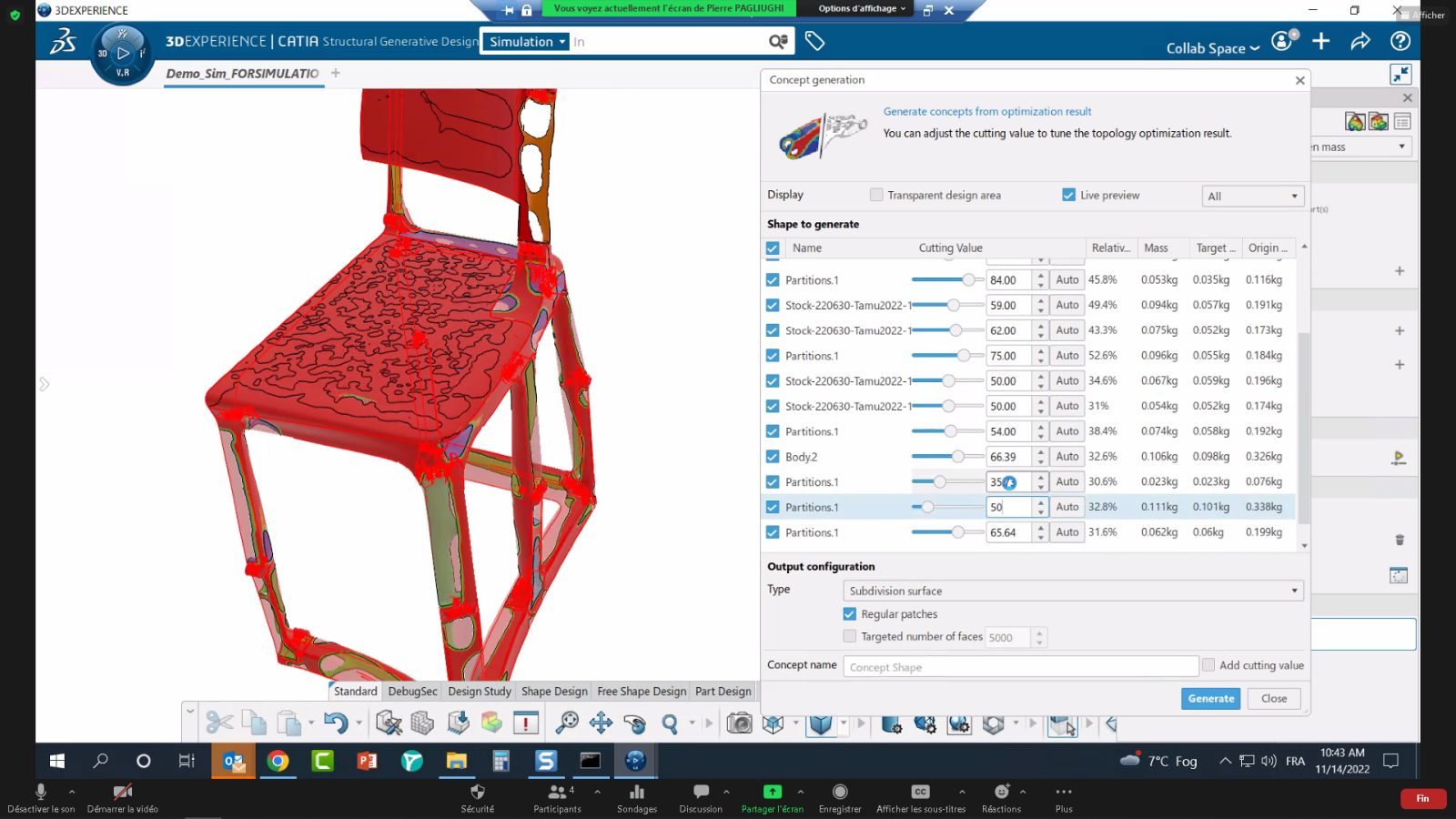Click the Share arrow icon in top bar

pos(1360,41)
